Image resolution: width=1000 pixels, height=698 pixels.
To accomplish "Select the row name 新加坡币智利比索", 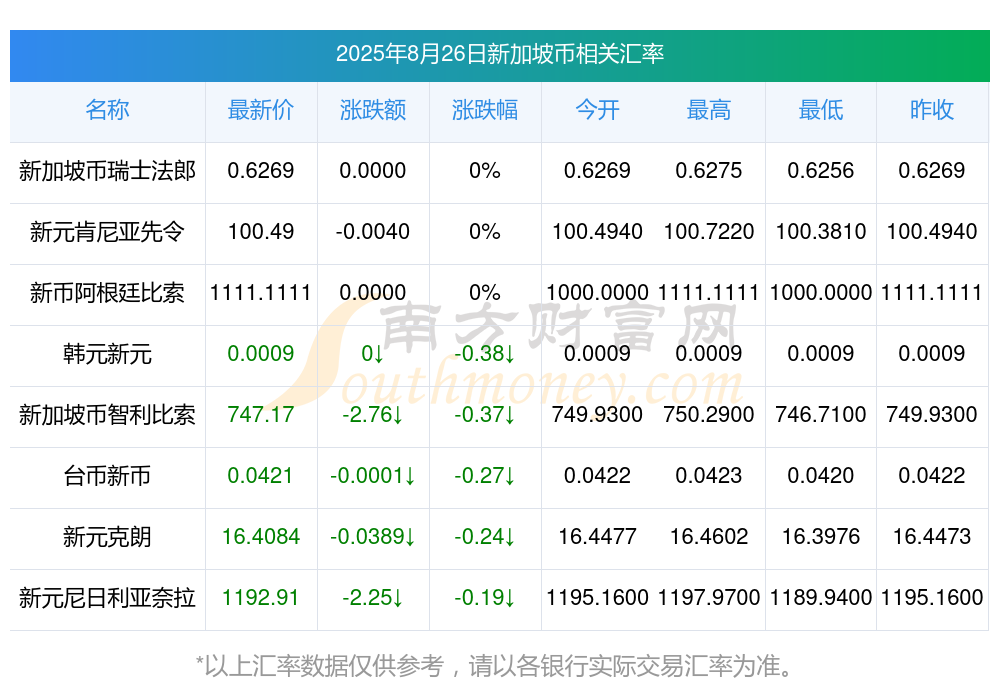I will pyautogui.click(x=107, y=415).
